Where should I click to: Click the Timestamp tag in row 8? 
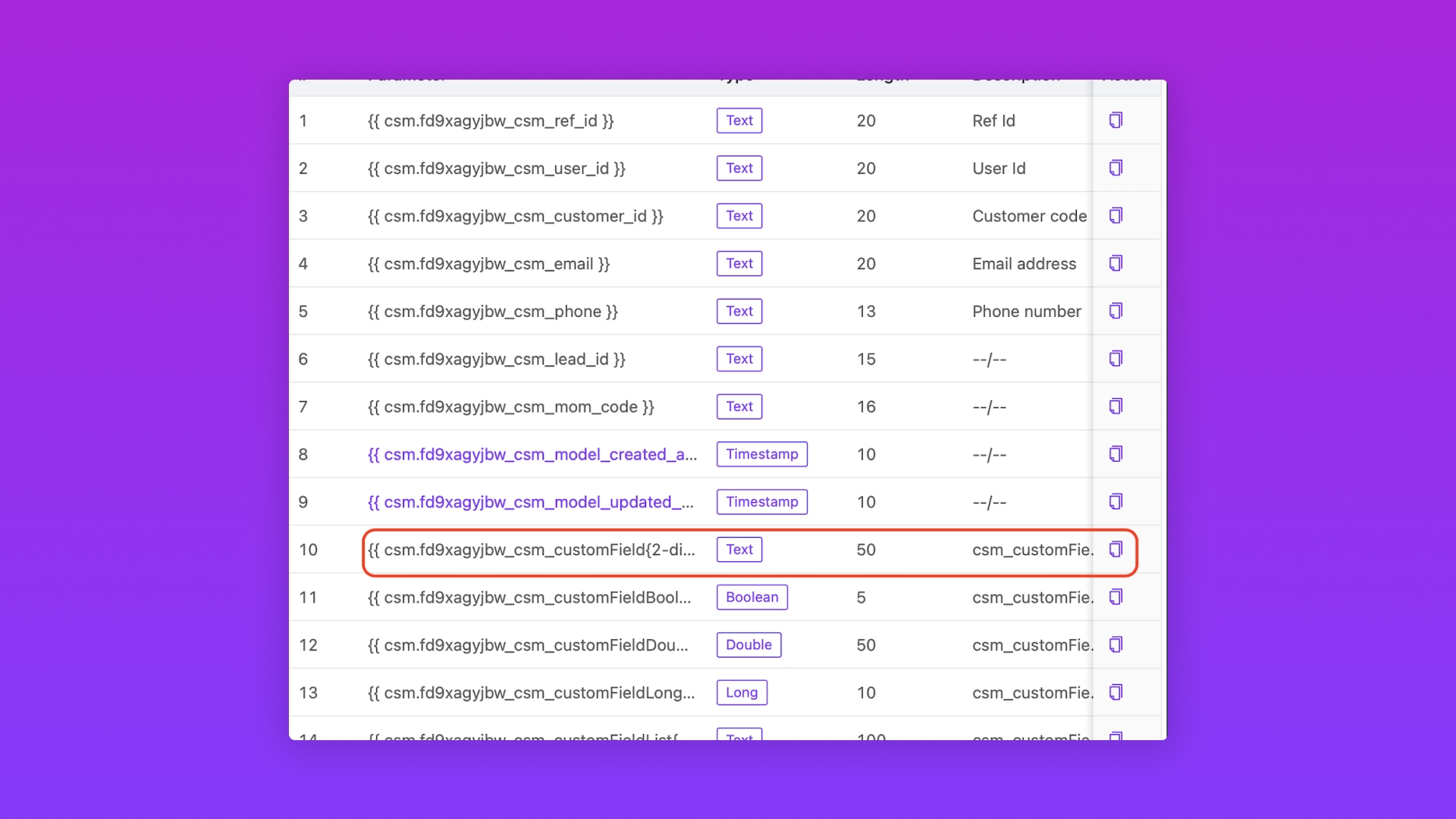pyautogui.click(x=761, y=454)
